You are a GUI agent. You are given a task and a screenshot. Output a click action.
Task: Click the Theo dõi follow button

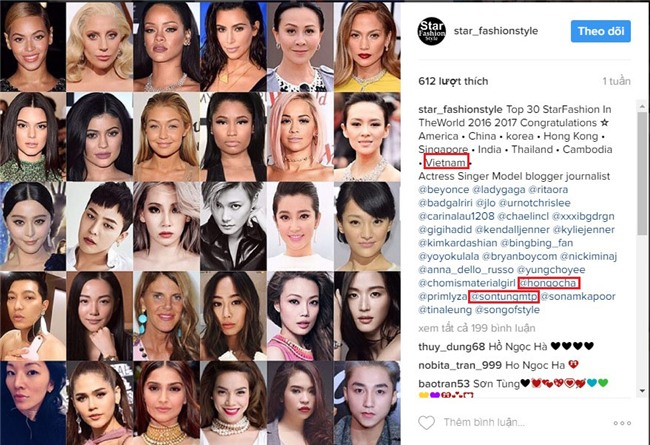[601, 31]
